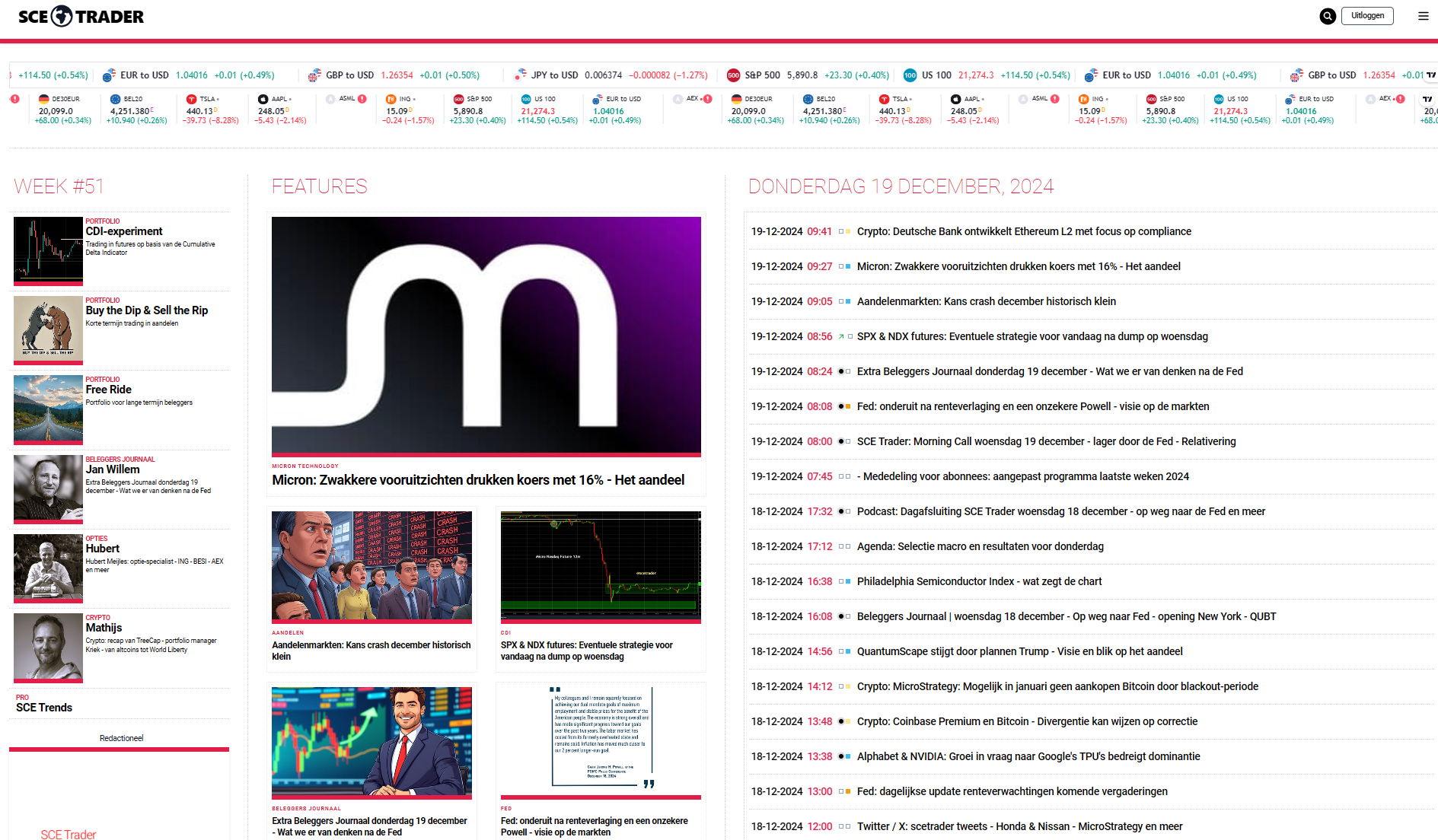Viewport: 1438px width, 840px height.
Task: Open Buy the Dip & Sell the Rip
Action: point(147,310)
